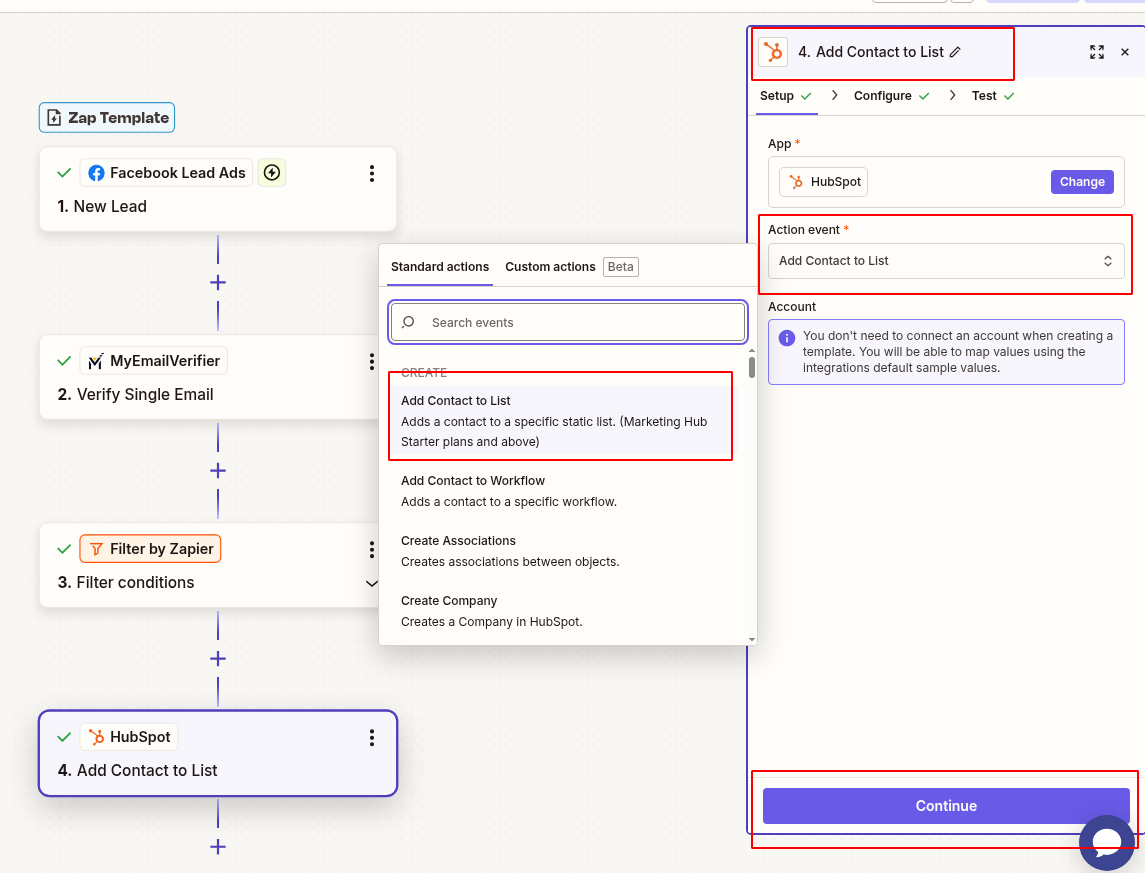Click the Continue button
The width and height of the screenshot is (1145, 873).
pyautogui.click(x=945, y=806)
